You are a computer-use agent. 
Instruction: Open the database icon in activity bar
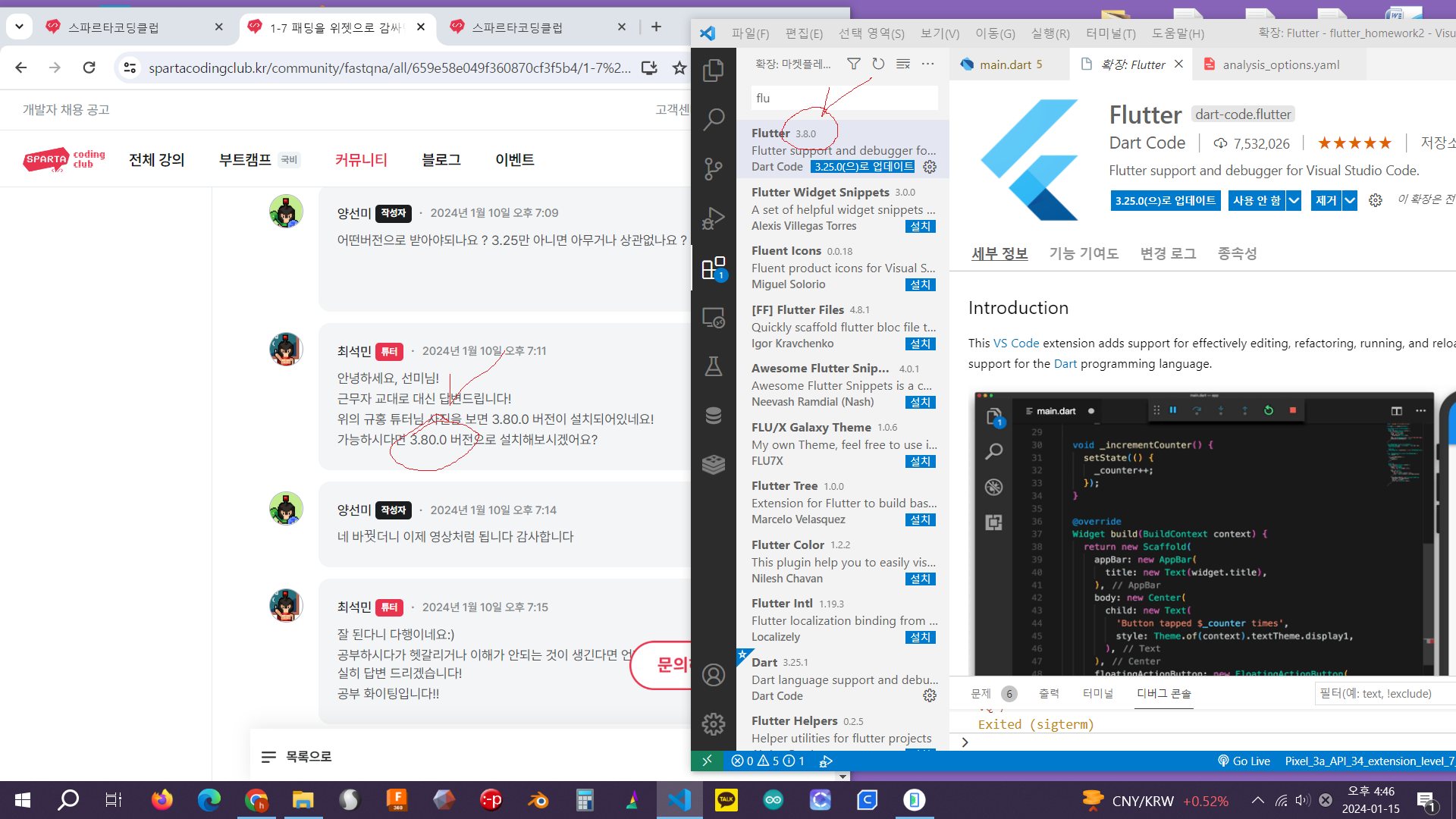(x=714, y=416)
